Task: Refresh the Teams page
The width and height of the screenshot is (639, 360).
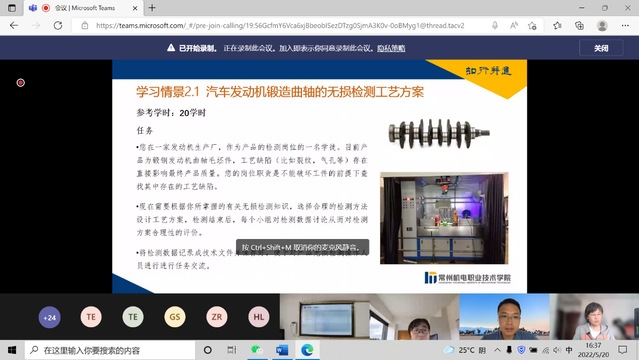Action: [x=58, y=25]
